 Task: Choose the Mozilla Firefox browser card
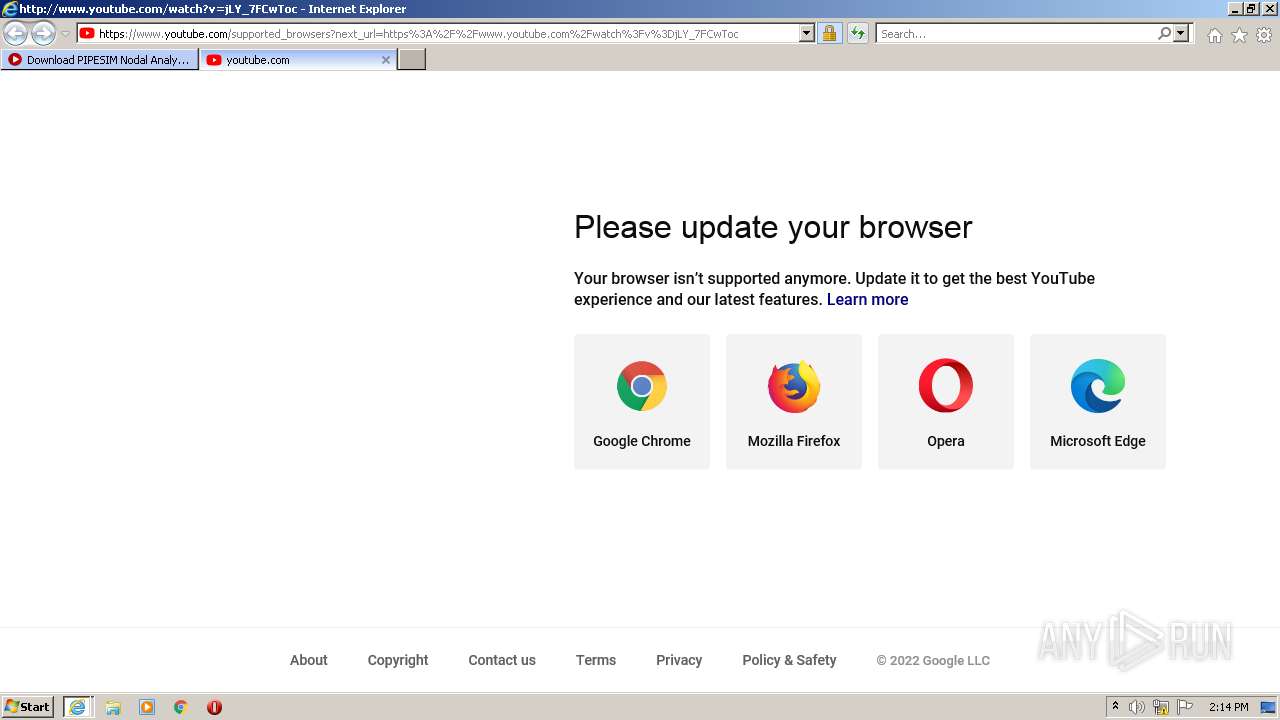(794, 402)
